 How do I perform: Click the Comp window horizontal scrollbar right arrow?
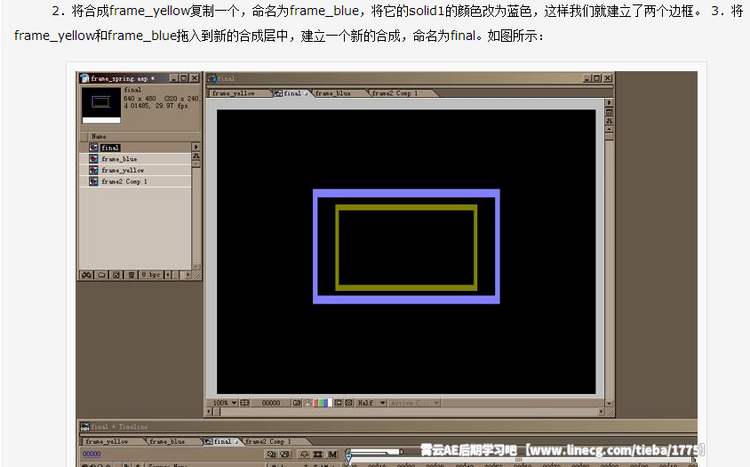point(601,411)
